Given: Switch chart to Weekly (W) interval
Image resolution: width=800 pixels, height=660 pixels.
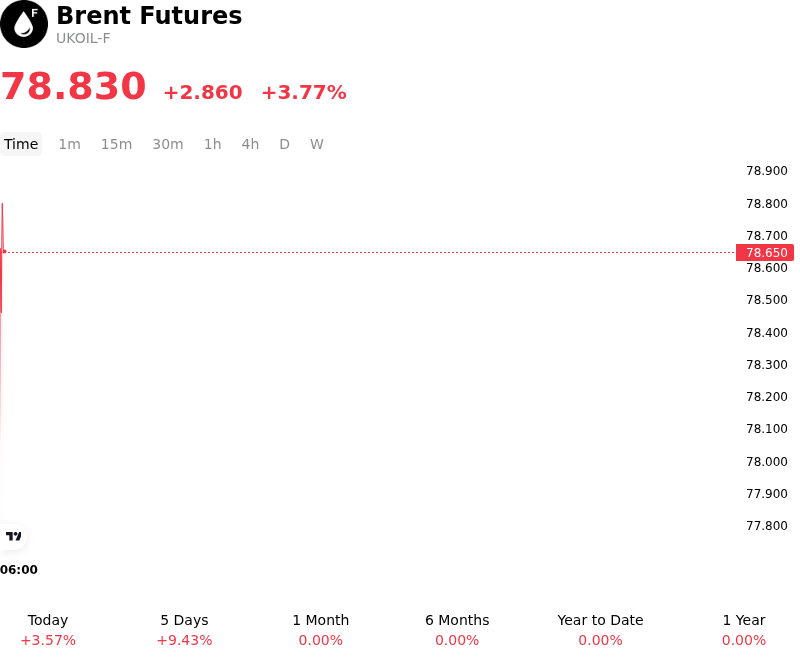Looking at the screenshot, I should [x=317, y=144].
